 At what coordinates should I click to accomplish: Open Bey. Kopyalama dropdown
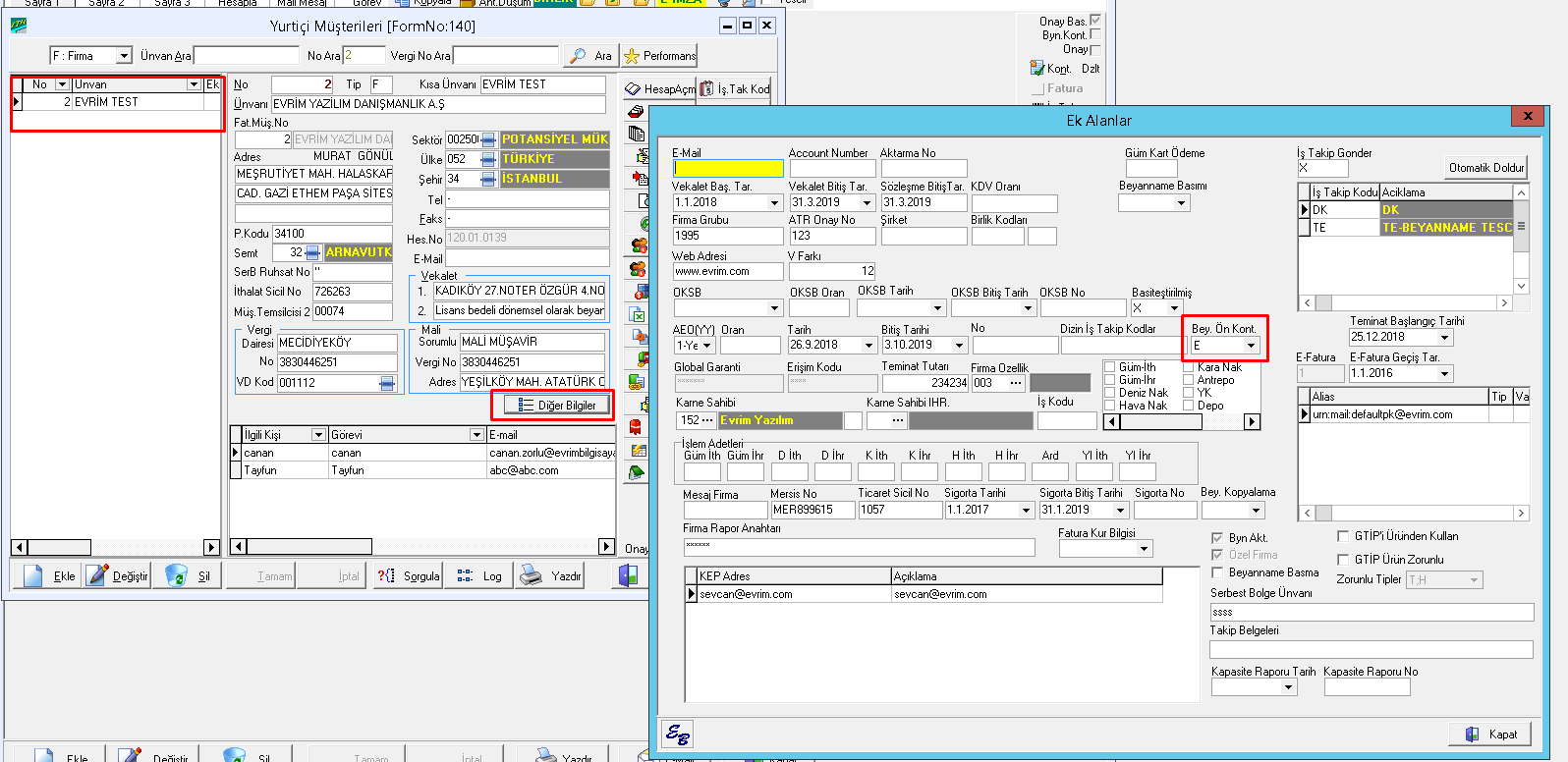pos(1256,510)
